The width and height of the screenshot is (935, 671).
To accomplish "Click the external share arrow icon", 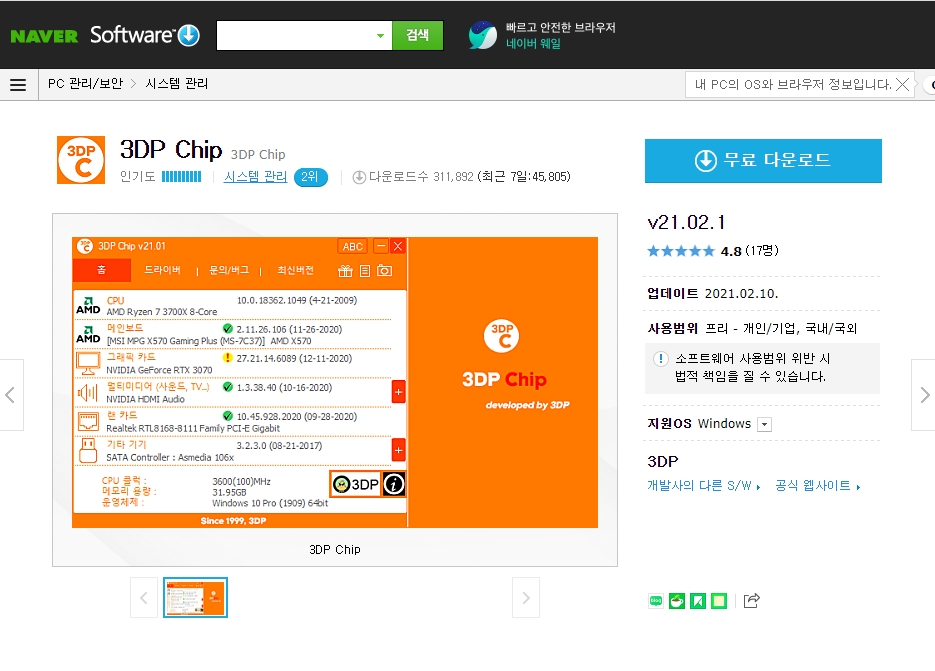I will (x=751, y=601).
